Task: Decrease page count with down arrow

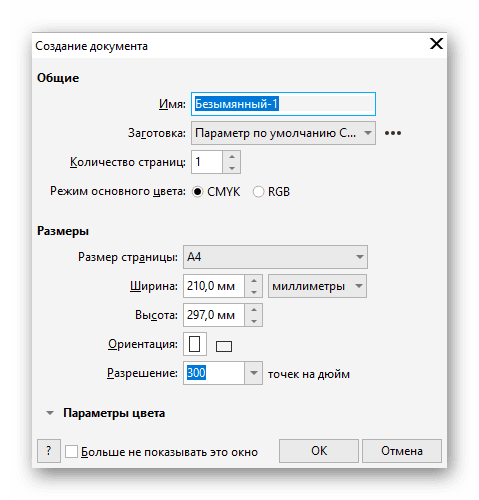Action: point(232,168)
